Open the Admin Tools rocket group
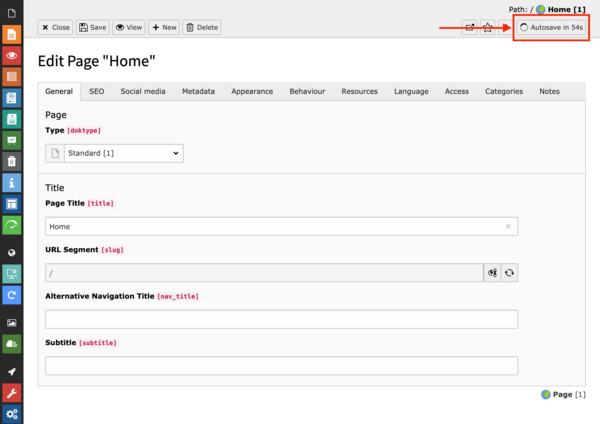 coord(11,372)
